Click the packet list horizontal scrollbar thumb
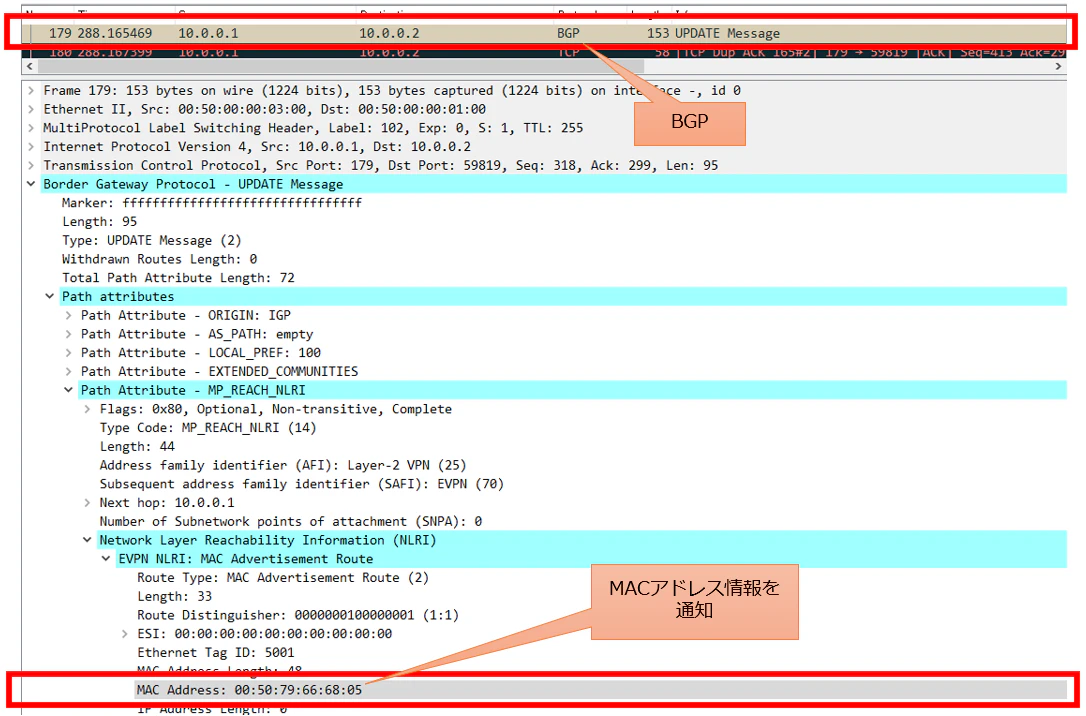The image size is (1086, 716). (x=341, y=66)
